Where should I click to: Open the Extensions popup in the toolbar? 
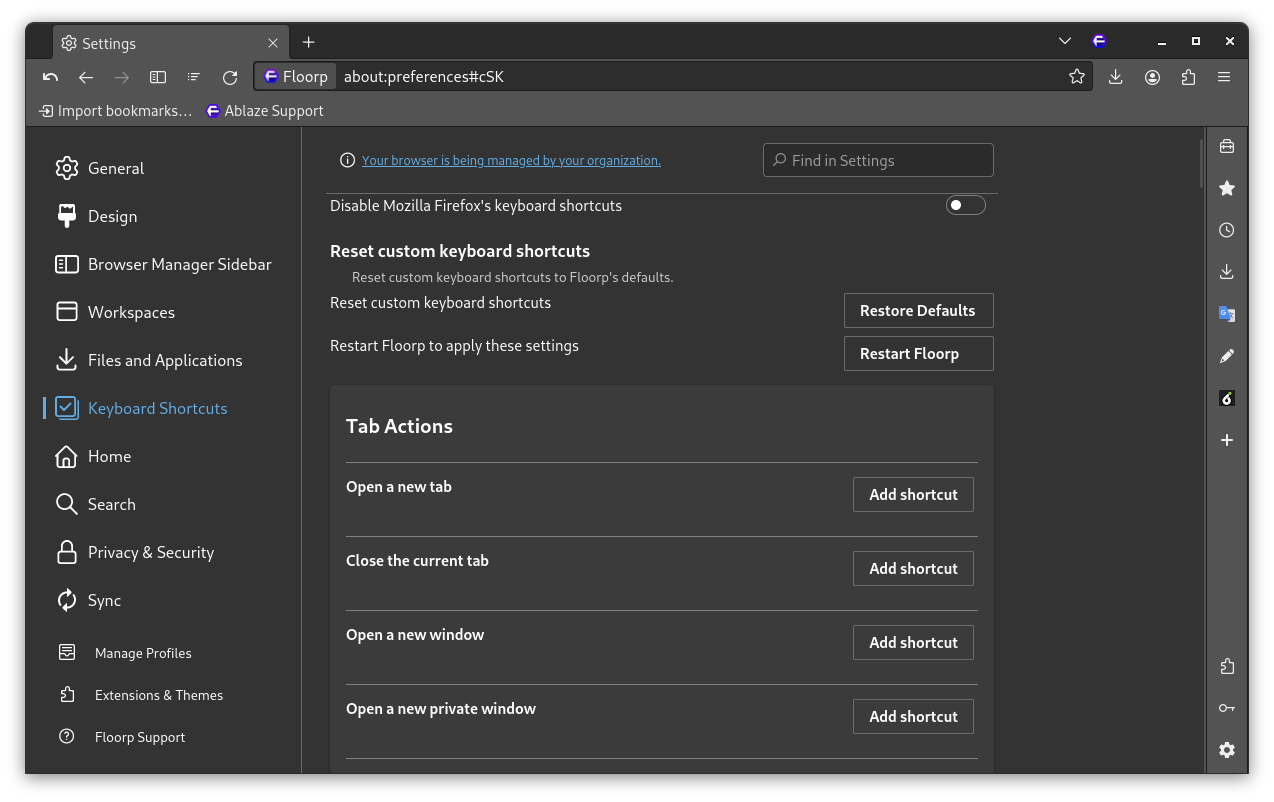click(1188, 76)
